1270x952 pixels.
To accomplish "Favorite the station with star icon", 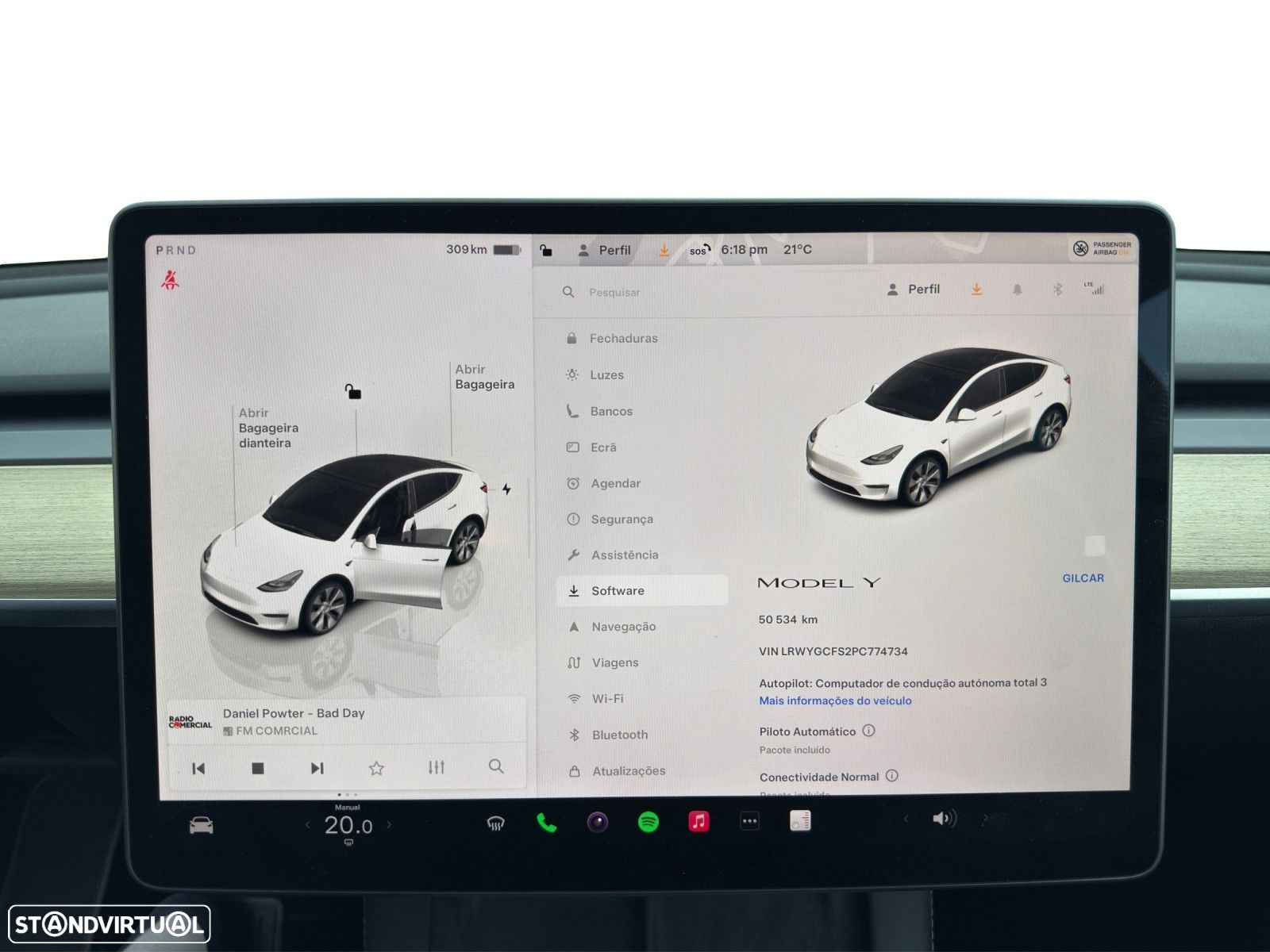I will (376, 768).
